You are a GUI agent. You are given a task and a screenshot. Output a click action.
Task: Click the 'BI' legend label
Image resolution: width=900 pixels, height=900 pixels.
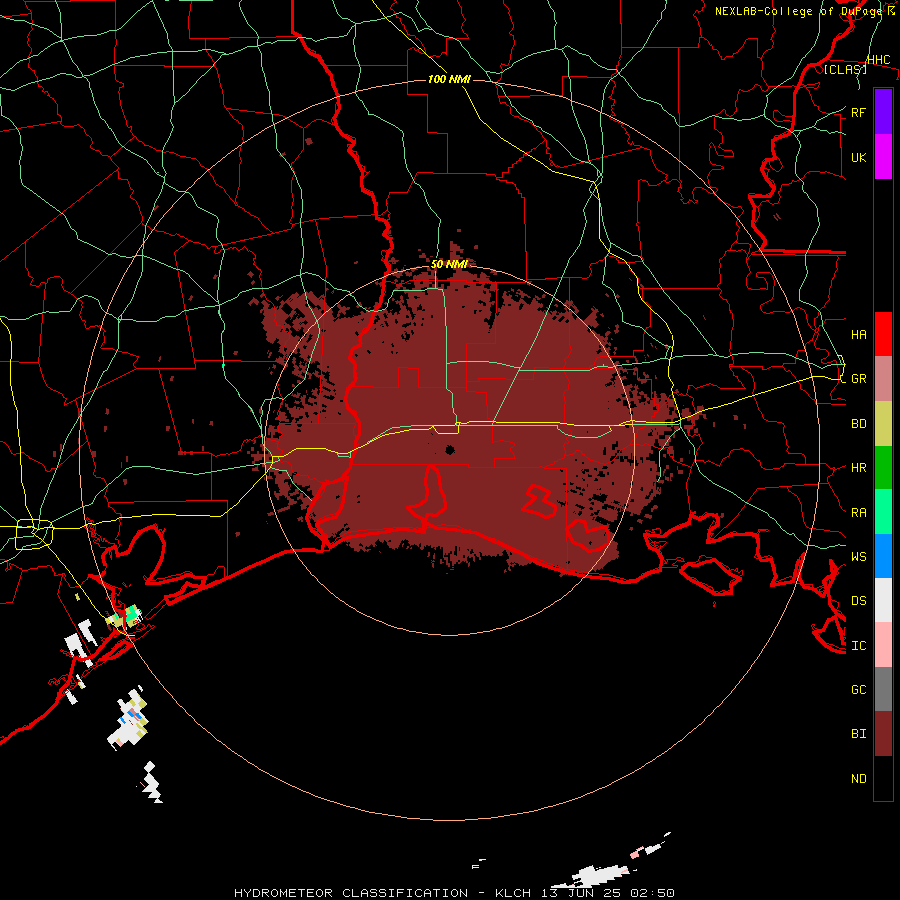tap(858, 734)
